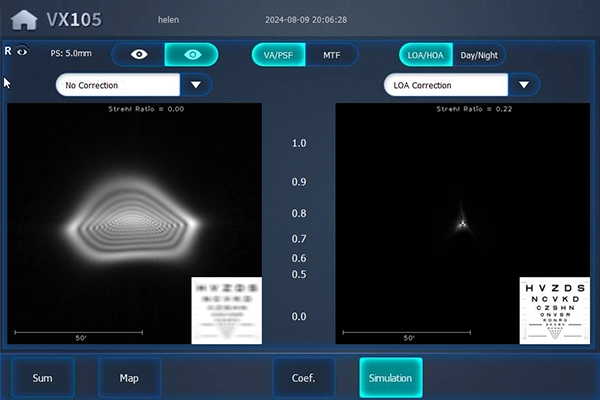600x400 pixels.
Task: Select the left eye button in top toggle
Action: [x=139, y=55]
